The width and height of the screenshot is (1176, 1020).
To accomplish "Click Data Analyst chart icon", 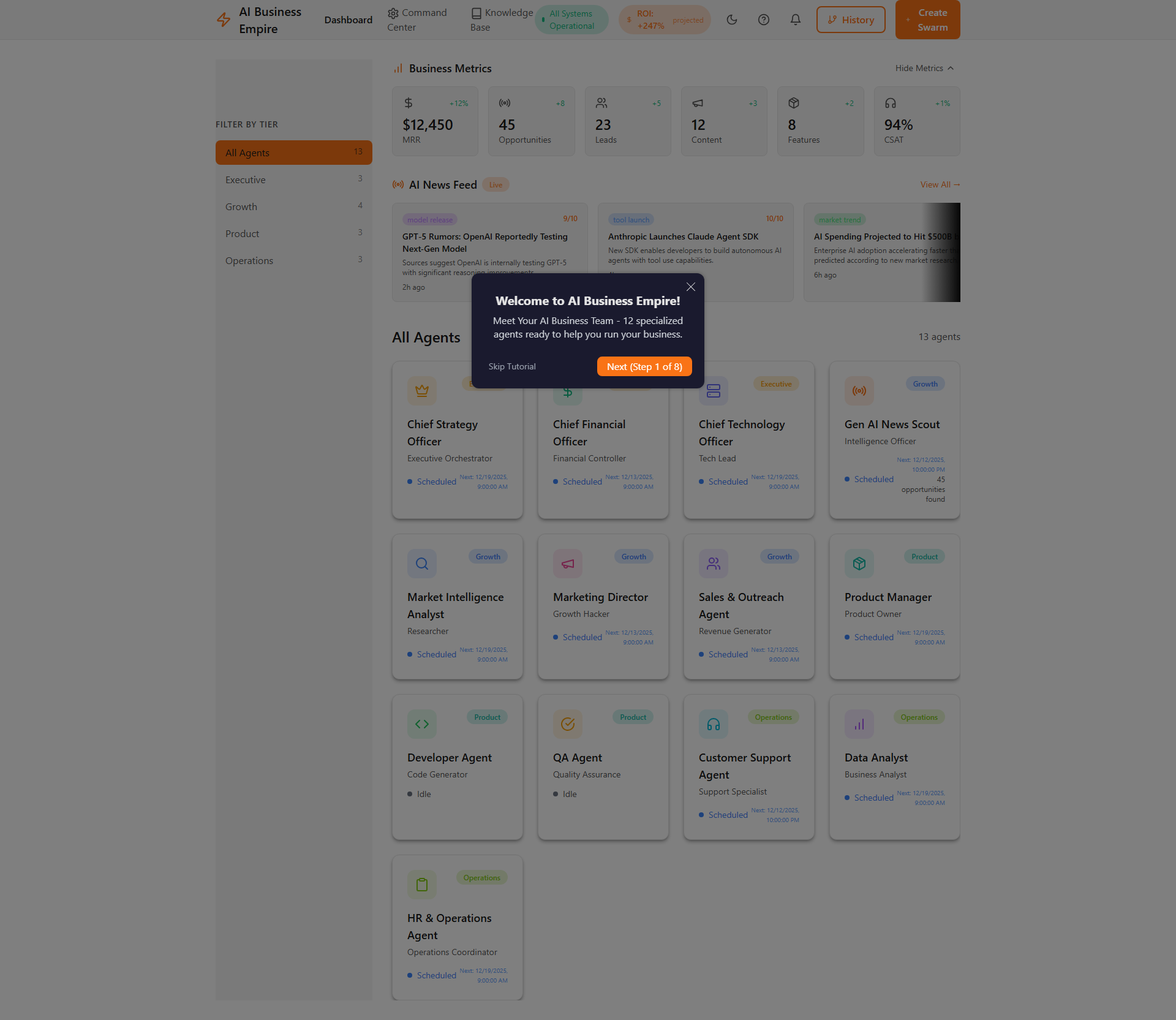I will 859,724.
